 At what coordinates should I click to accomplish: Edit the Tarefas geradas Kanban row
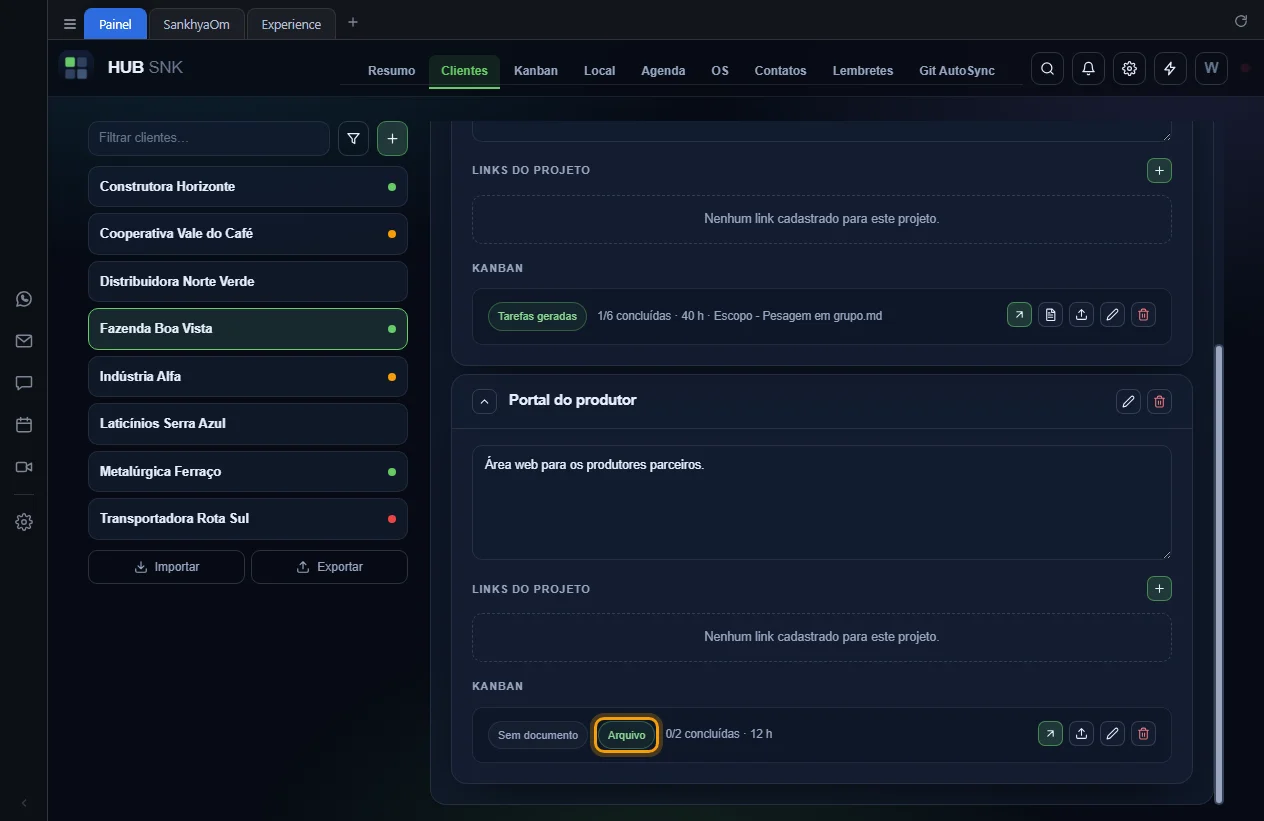coord(1112,315)
